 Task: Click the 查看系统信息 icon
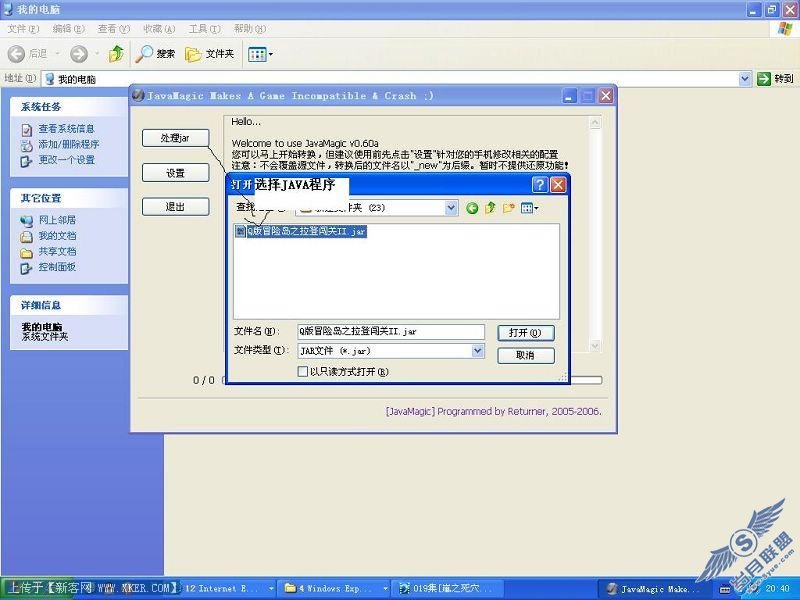(x=27, y=130)
